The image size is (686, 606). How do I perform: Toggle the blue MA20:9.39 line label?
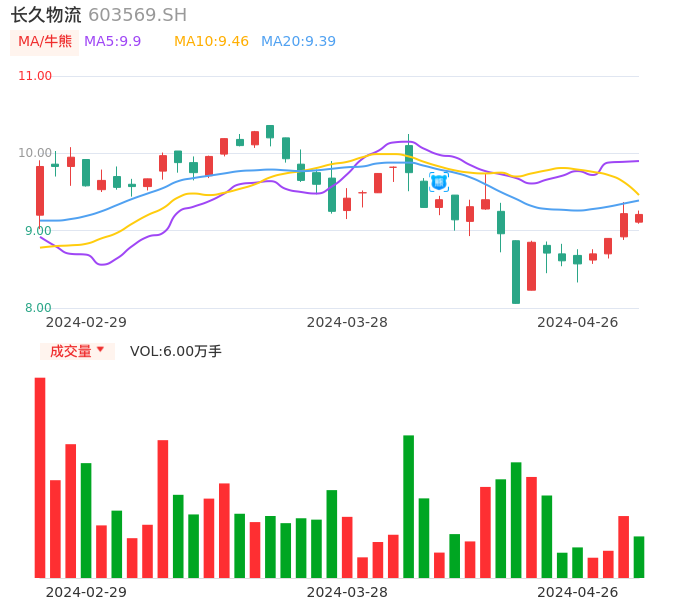[298, 42]
